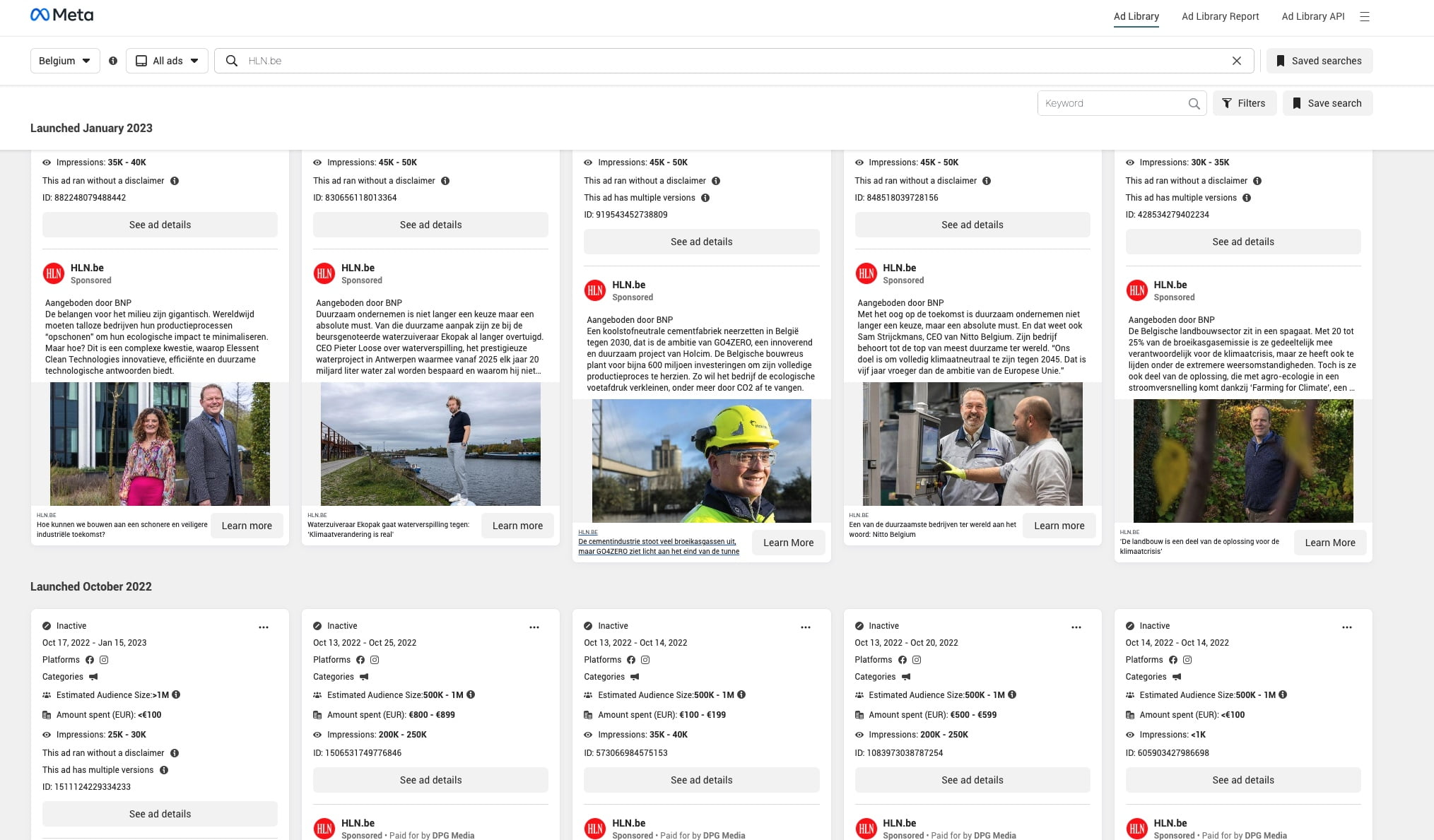This screenshot has height=840, width=1434.
Task: Open info for disclaimer on ad 848518039728156
Action: click(x=987, y=181)
